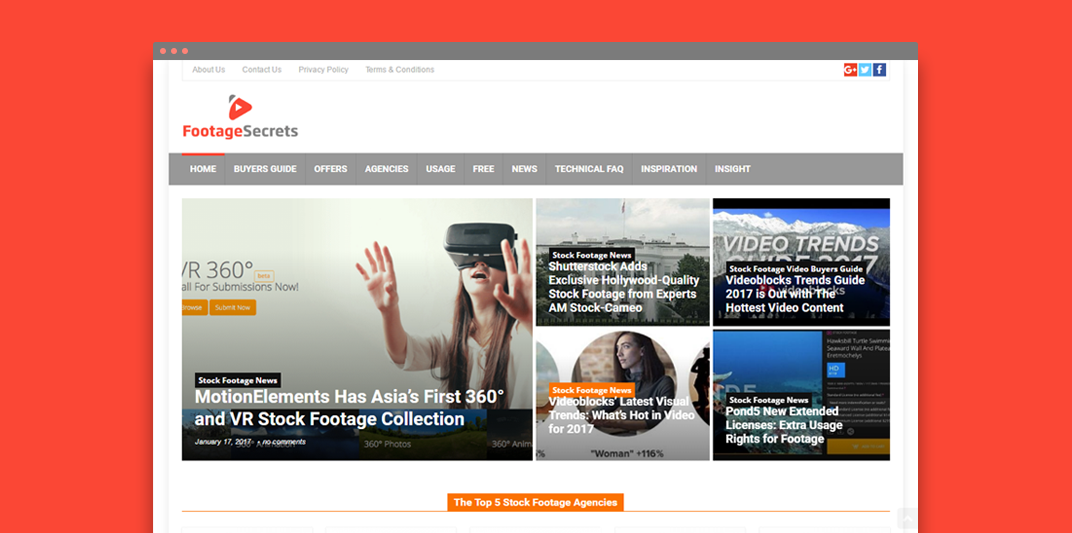Click the FootageSecrets logo
The height and width of the screenshot is (533, 1072).
click(x=240, y=117)
